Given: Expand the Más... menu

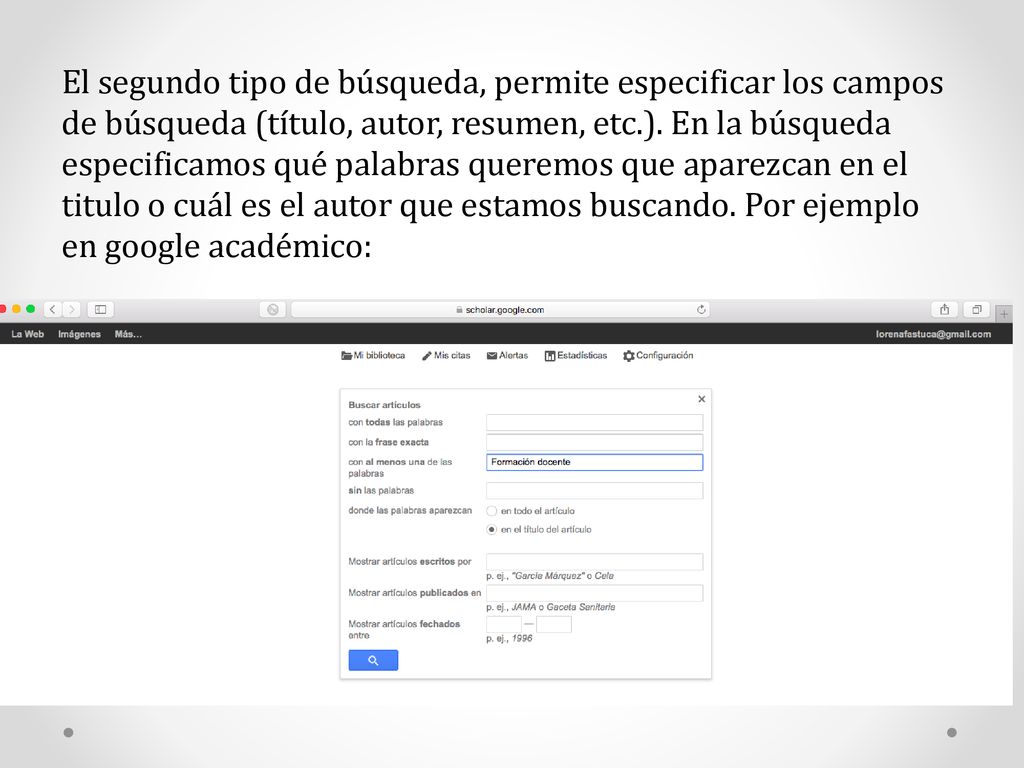Looking at the screenshot, I should pos(128,334).
